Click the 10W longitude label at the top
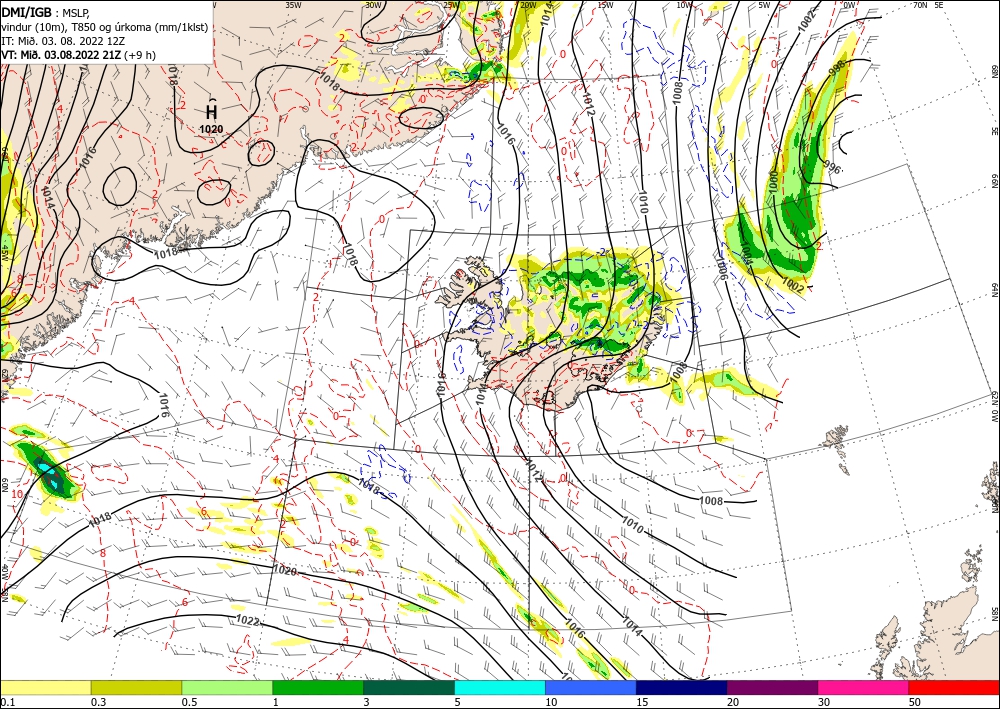The height and width of the screenshot is (709, 1000). [x=684, y=4]
